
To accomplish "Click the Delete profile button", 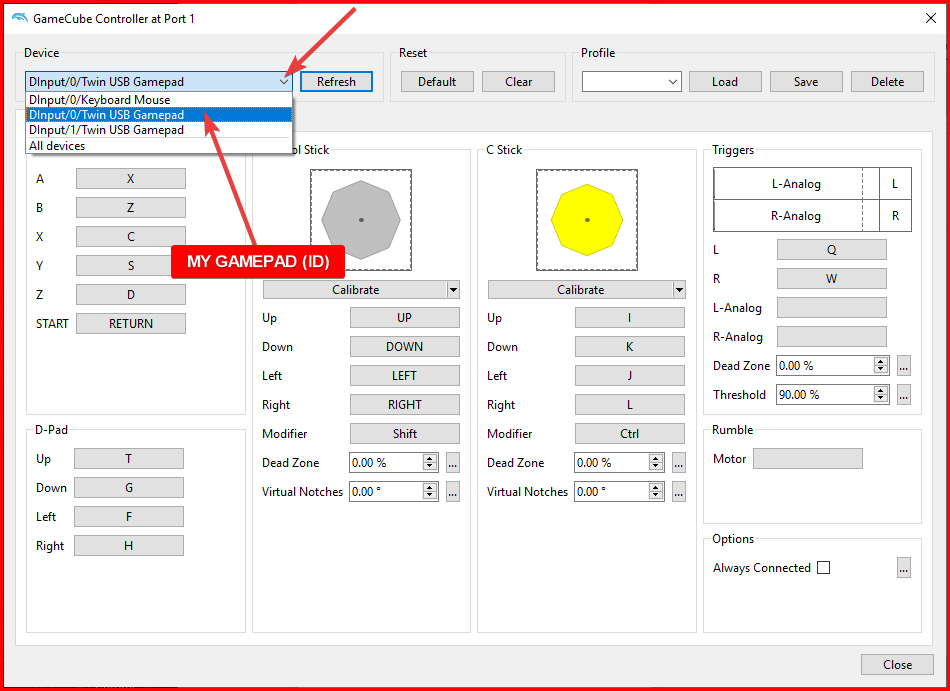I will 888,82.
